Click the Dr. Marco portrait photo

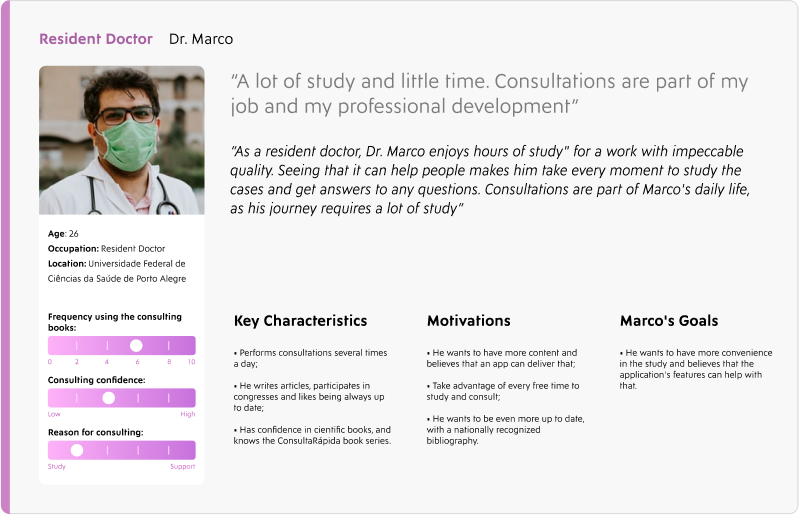click(122, 140)
